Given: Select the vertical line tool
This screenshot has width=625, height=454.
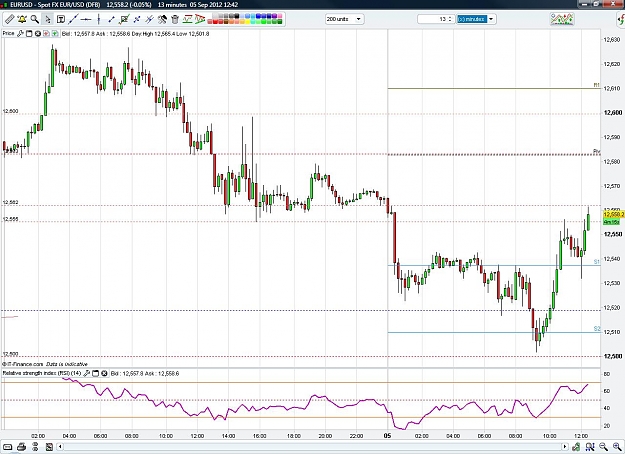Looking at the screenshot, I should tap(98, 19).
